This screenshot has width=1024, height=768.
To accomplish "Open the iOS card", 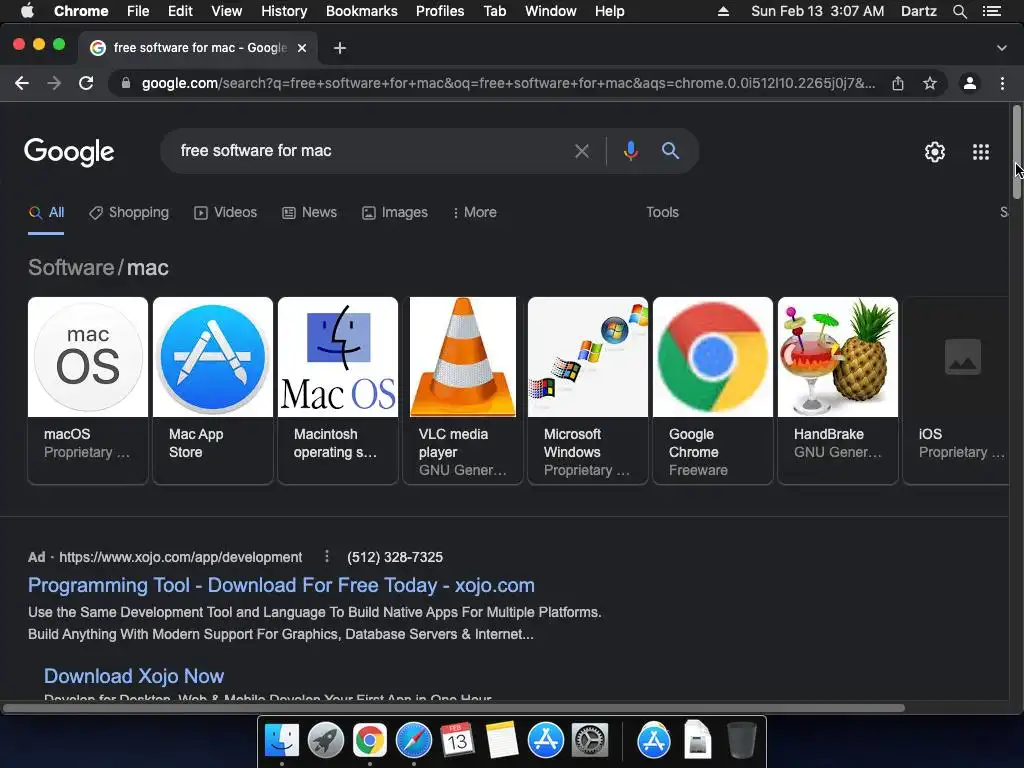I will pyautogui.click(x=957, y=391).
